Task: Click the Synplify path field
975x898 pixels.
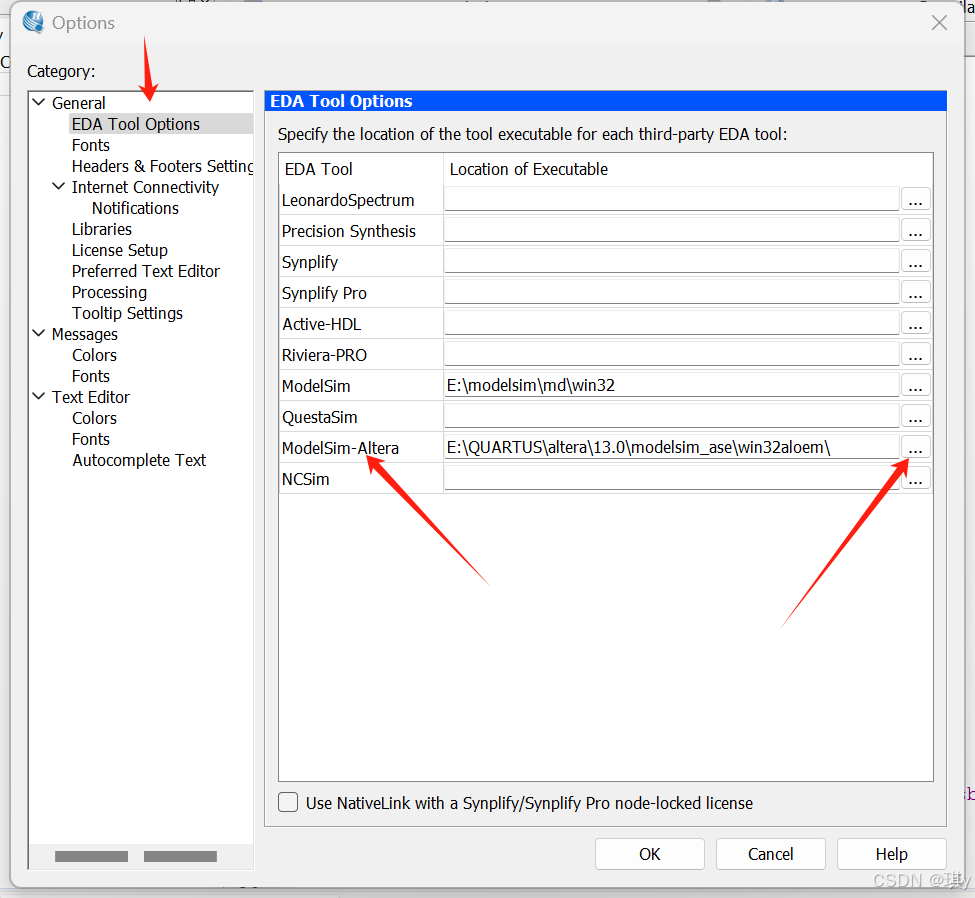Action: [x=672, y=262]
